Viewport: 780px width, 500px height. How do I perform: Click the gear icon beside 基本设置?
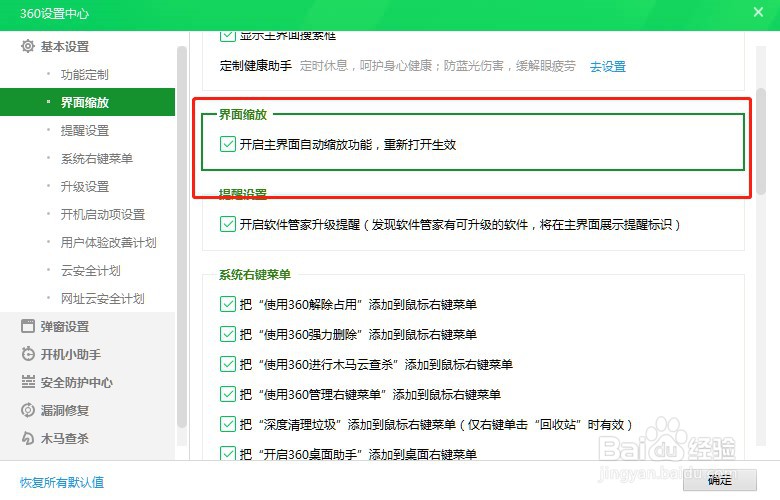pyautogui.click(x=28, y=46)
